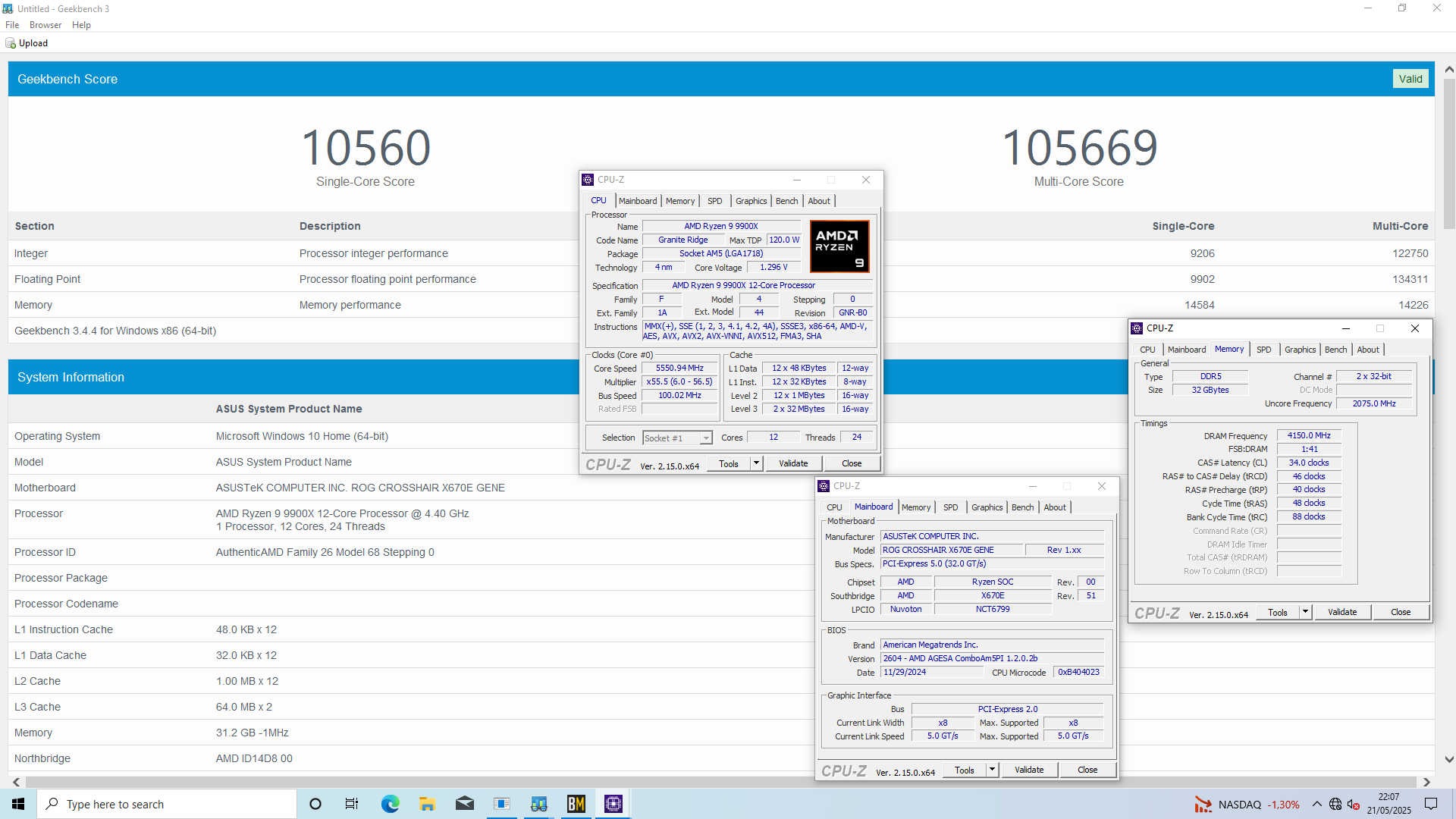This screenshot has height=819, width=1456.
Task: Switch to CPU-Z purple chip taskbar icon
Action: 613,804
